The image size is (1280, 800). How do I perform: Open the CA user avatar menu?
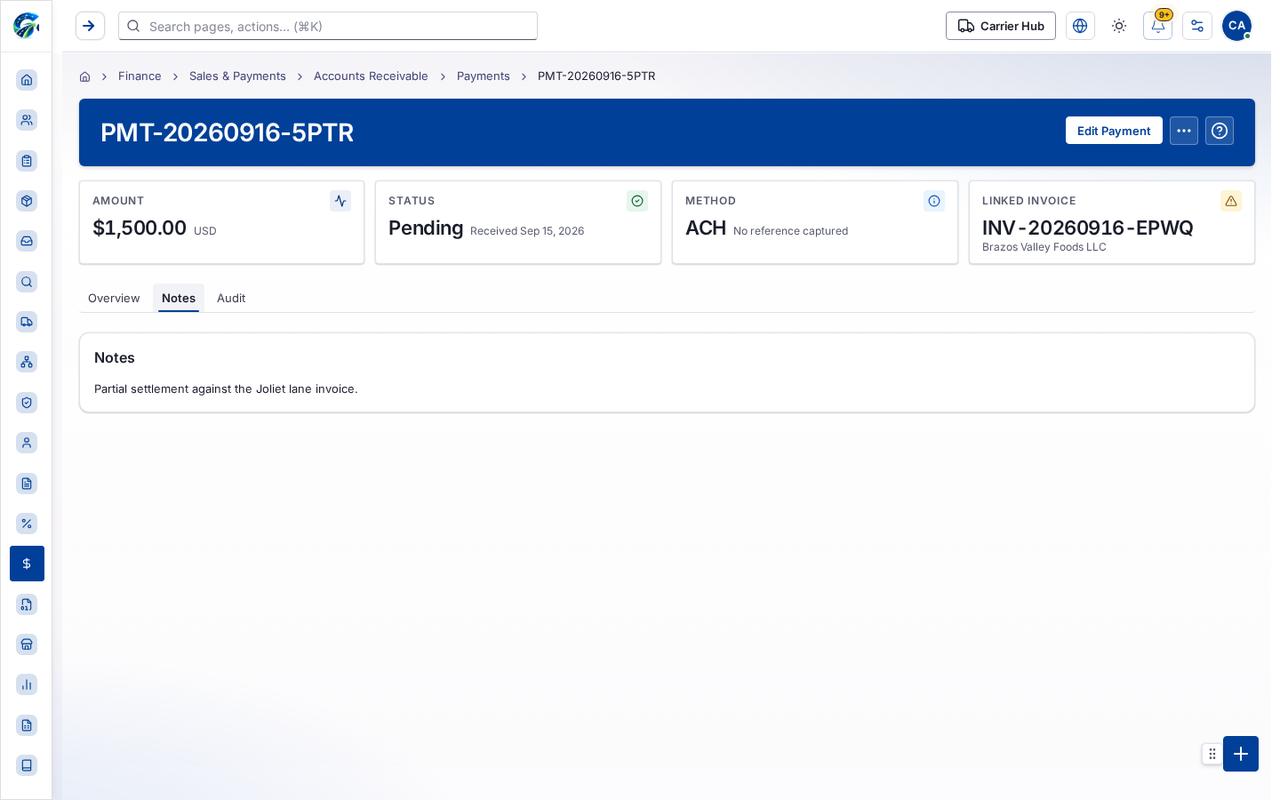point(1237,26)
